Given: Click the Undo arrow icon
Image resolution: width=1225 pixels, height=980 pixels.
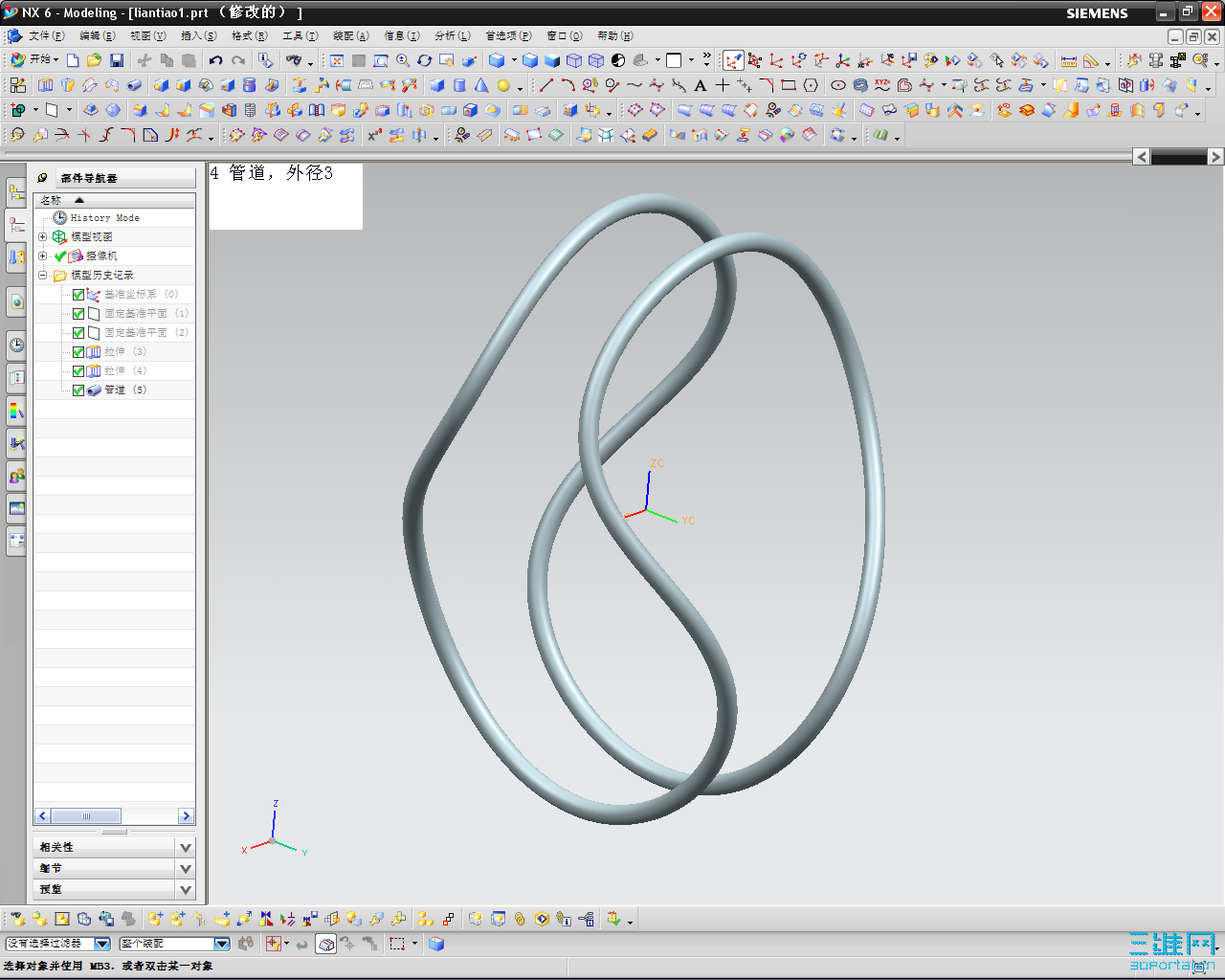Looking at the screenshot, I should click(x=216, y=60).
